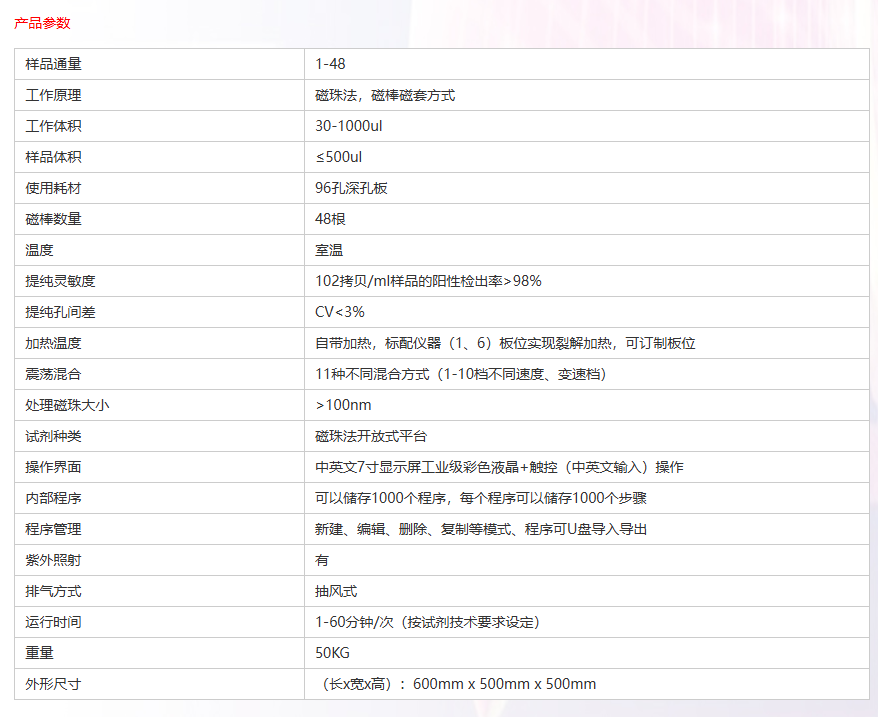Click the >100nm bead size value
The width and height of the screenshot is (878, 717).
tap(343, 405)
